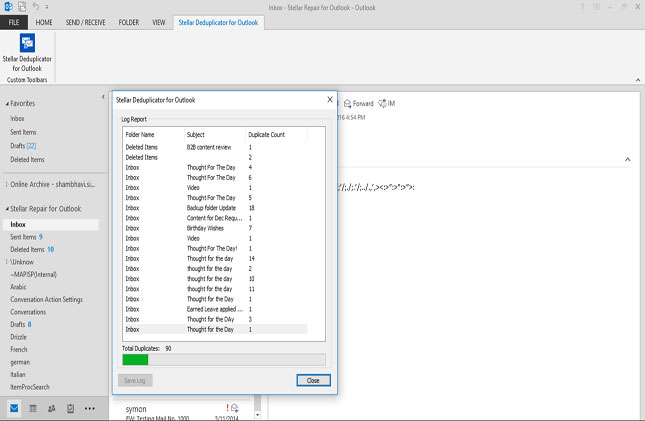Click the Undo icon in the quick access toolbar
Image resolution: width=645 pixels, height=421 pixels.
(35, 6)
